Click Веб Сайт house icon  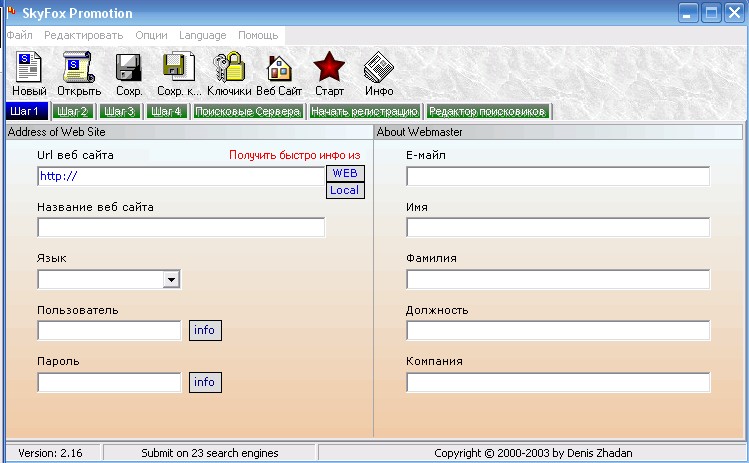279,68
